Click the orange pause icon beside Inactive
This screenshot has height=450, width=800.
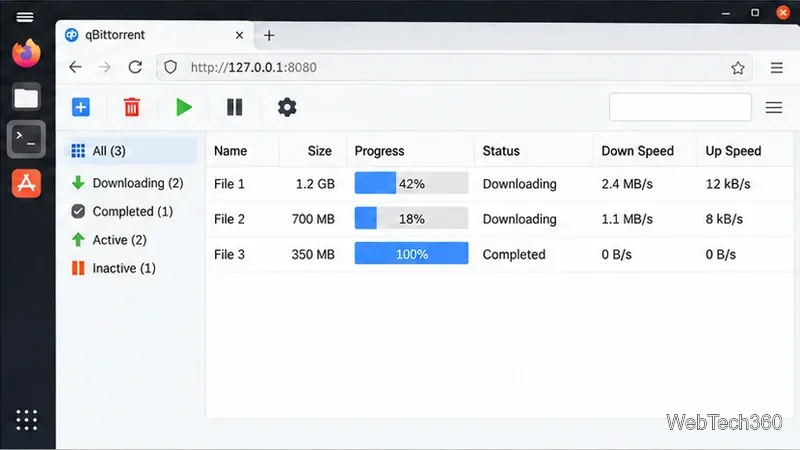pos(78,268)
